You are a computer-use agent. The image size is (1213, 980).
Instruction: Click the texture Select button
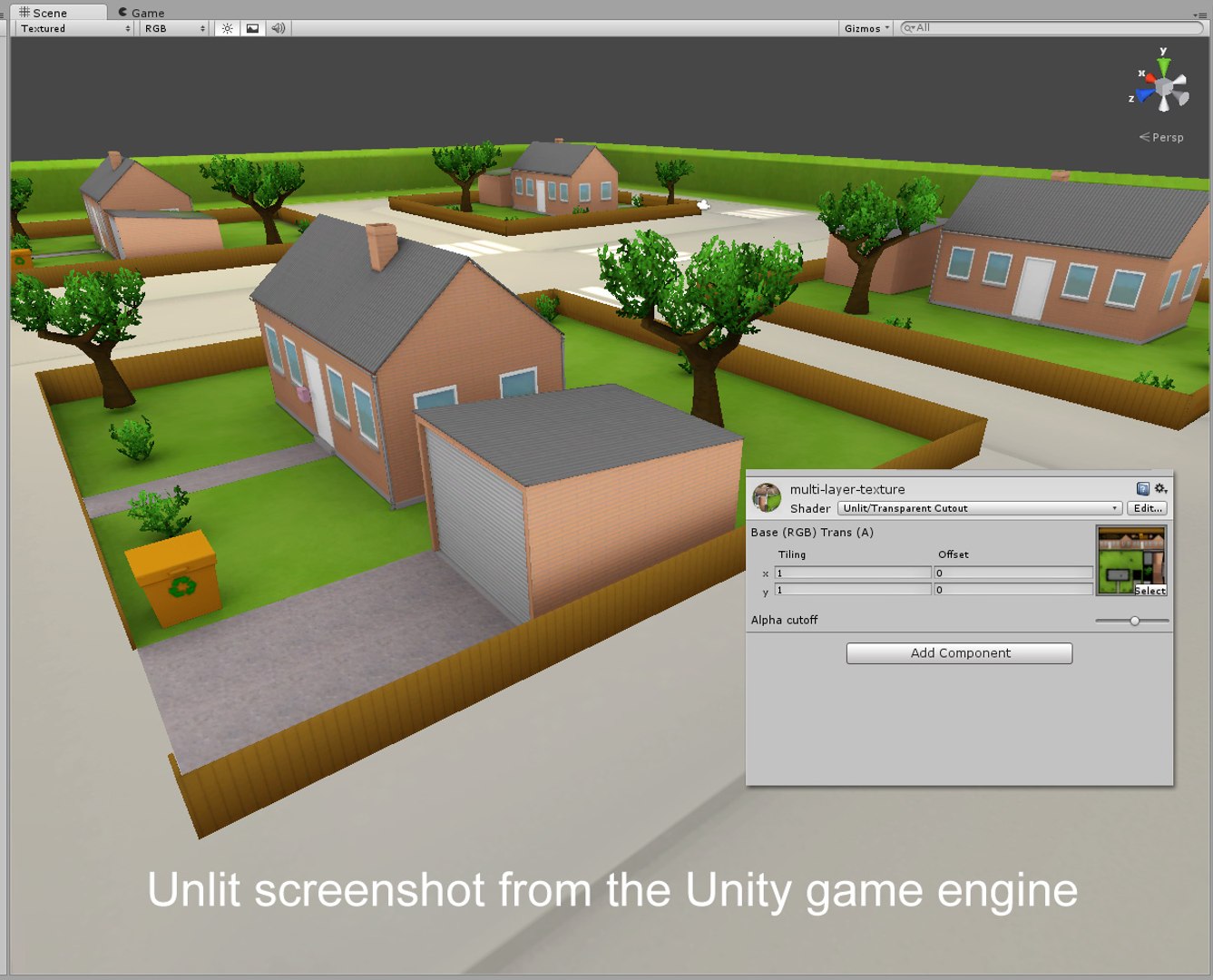click(x=1149, y=590)
